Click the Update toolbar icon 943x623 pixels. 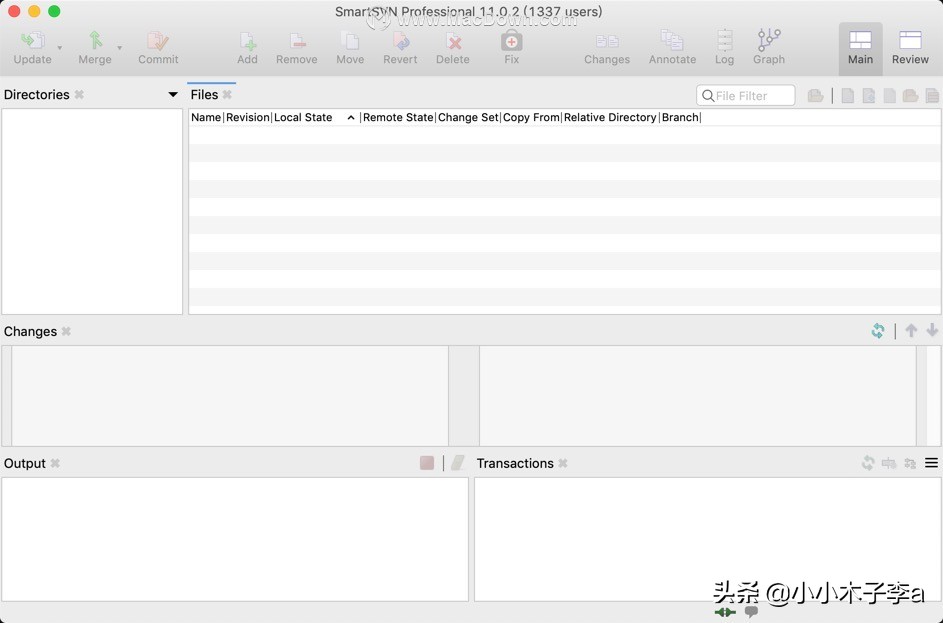pyautogui.click(x=32, y=41)
